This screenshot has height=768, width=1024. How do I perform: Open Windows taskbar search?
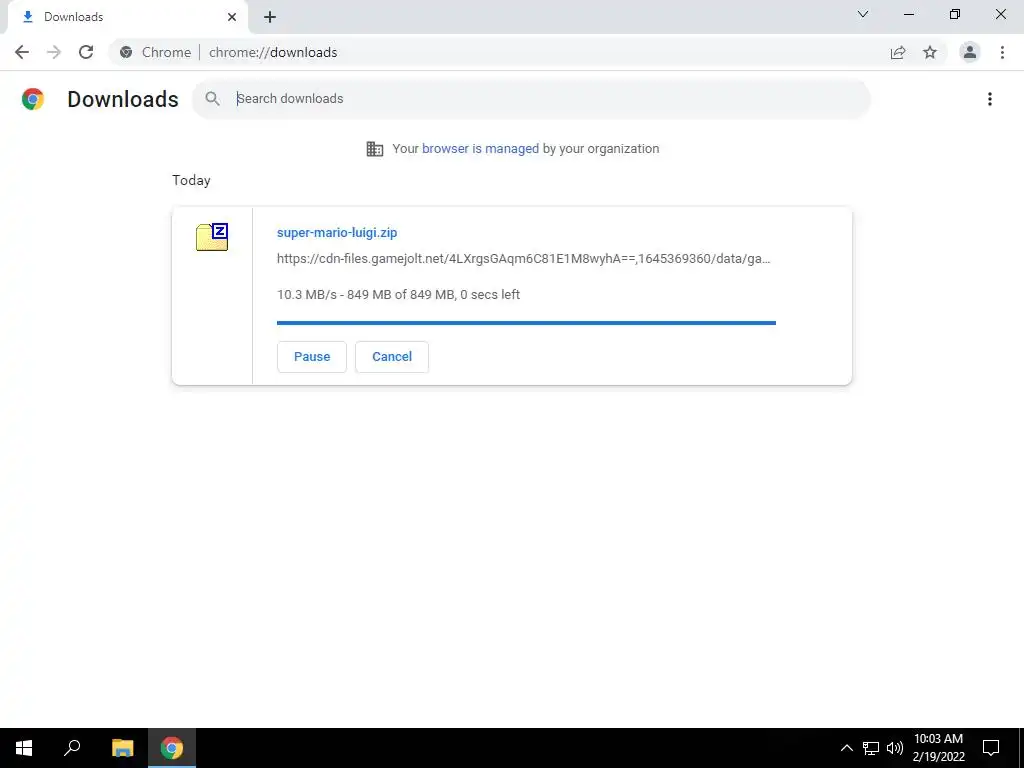72,748
